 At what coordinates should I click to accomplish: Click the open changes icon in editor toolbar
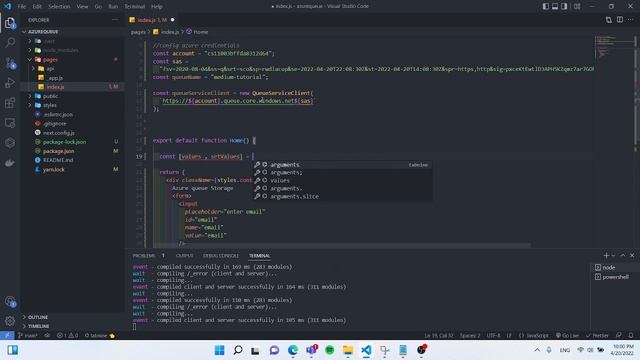[x=609, y=20]
